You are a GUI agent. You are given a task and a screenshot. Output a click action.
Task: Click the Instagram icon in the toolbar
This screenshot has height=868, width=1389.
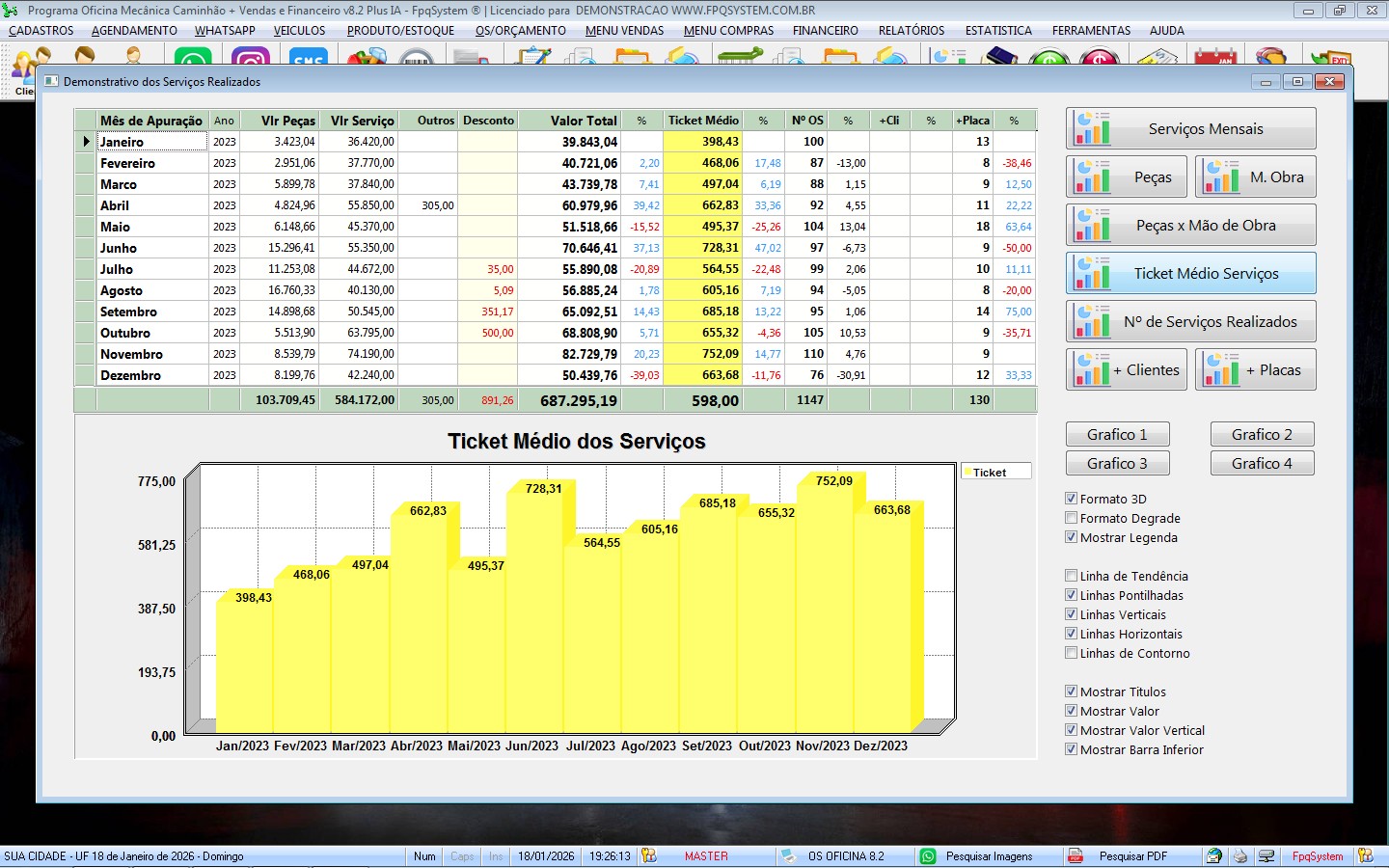pos(251,59)
